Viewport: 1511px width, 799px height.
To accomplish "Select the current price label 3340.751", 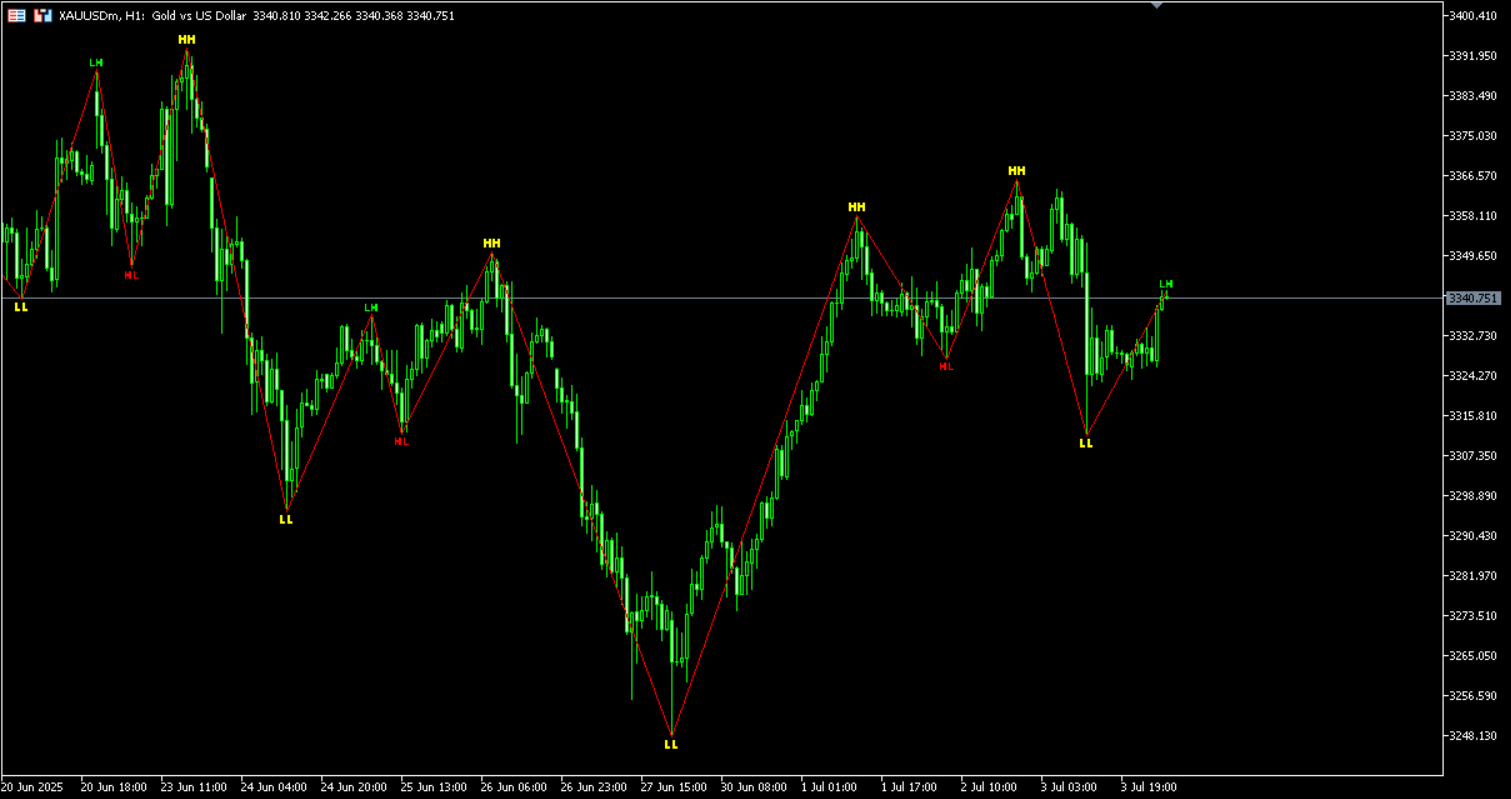I will tap(1474, 298).
